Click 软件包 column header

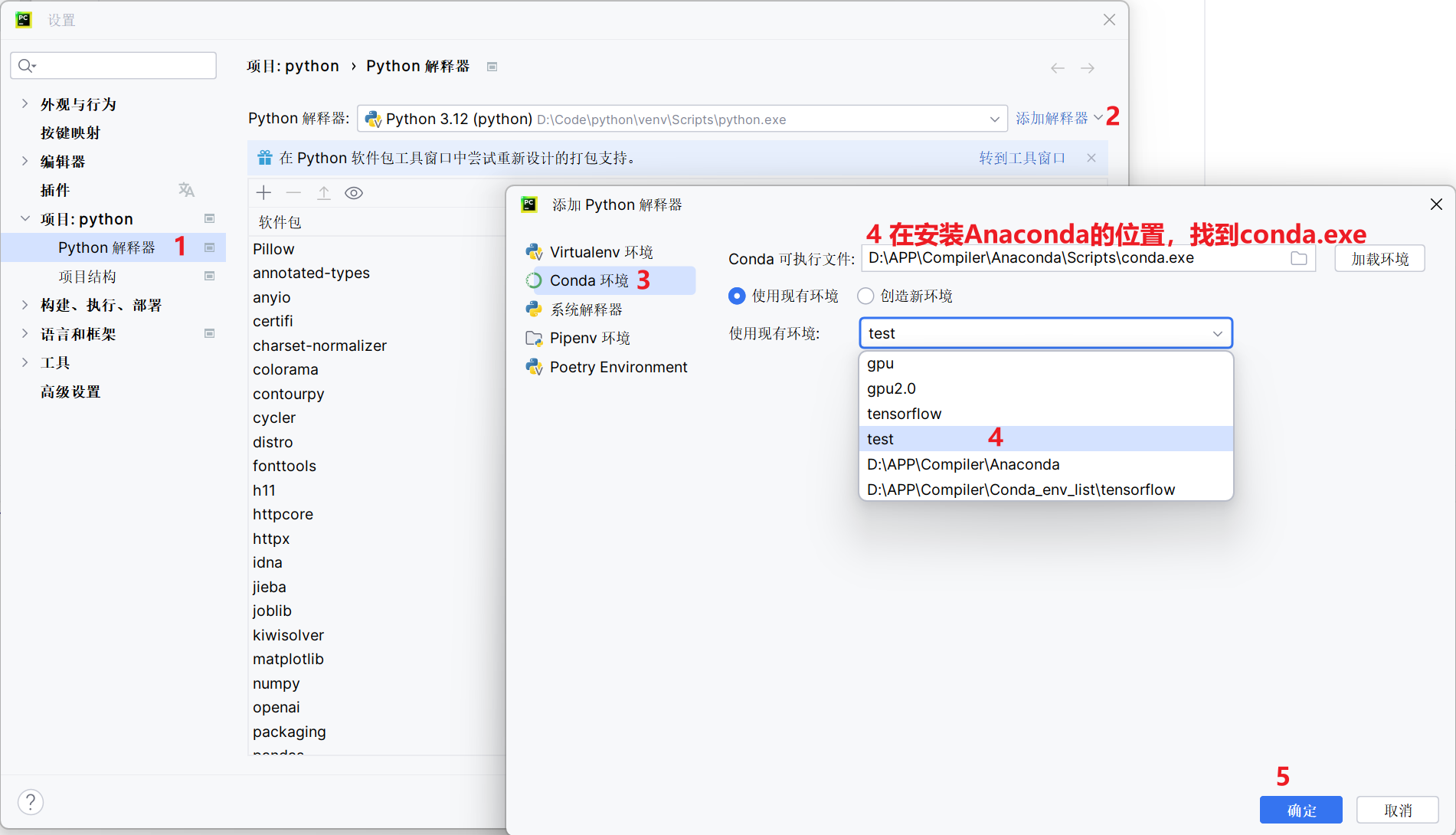[280, 222]
